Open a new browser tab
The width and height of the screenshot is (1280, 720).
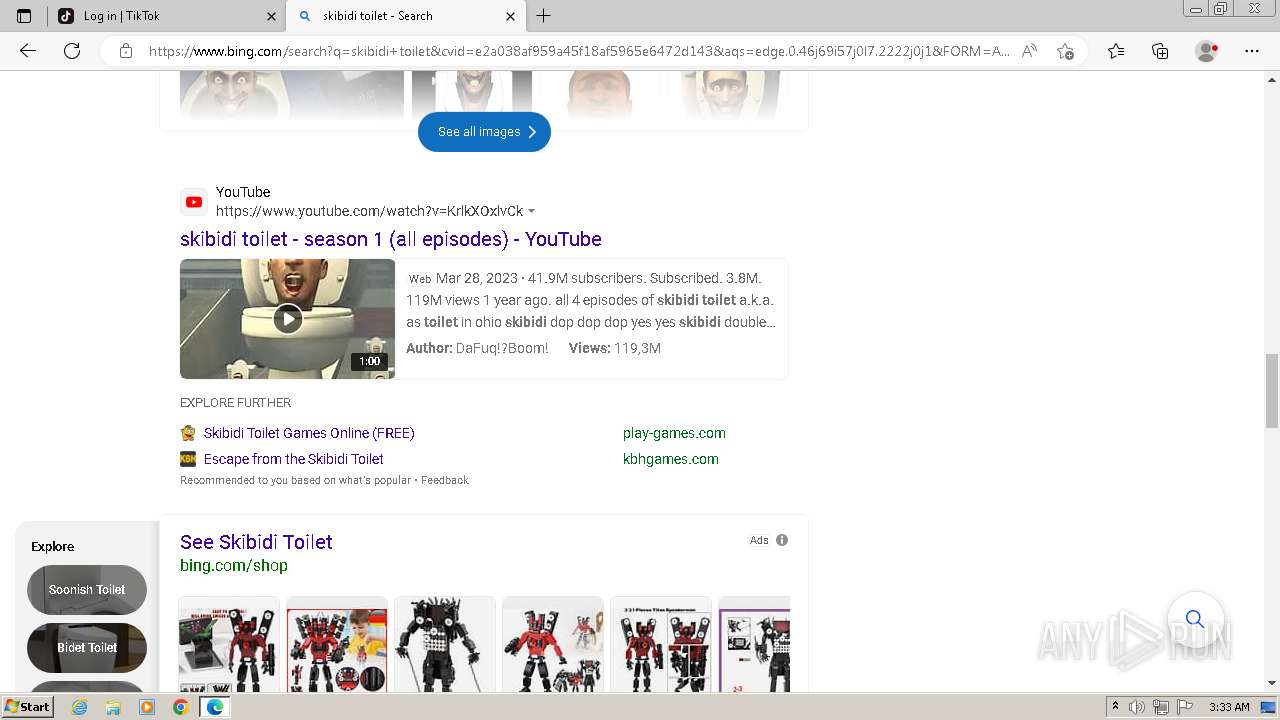(543, 16)
